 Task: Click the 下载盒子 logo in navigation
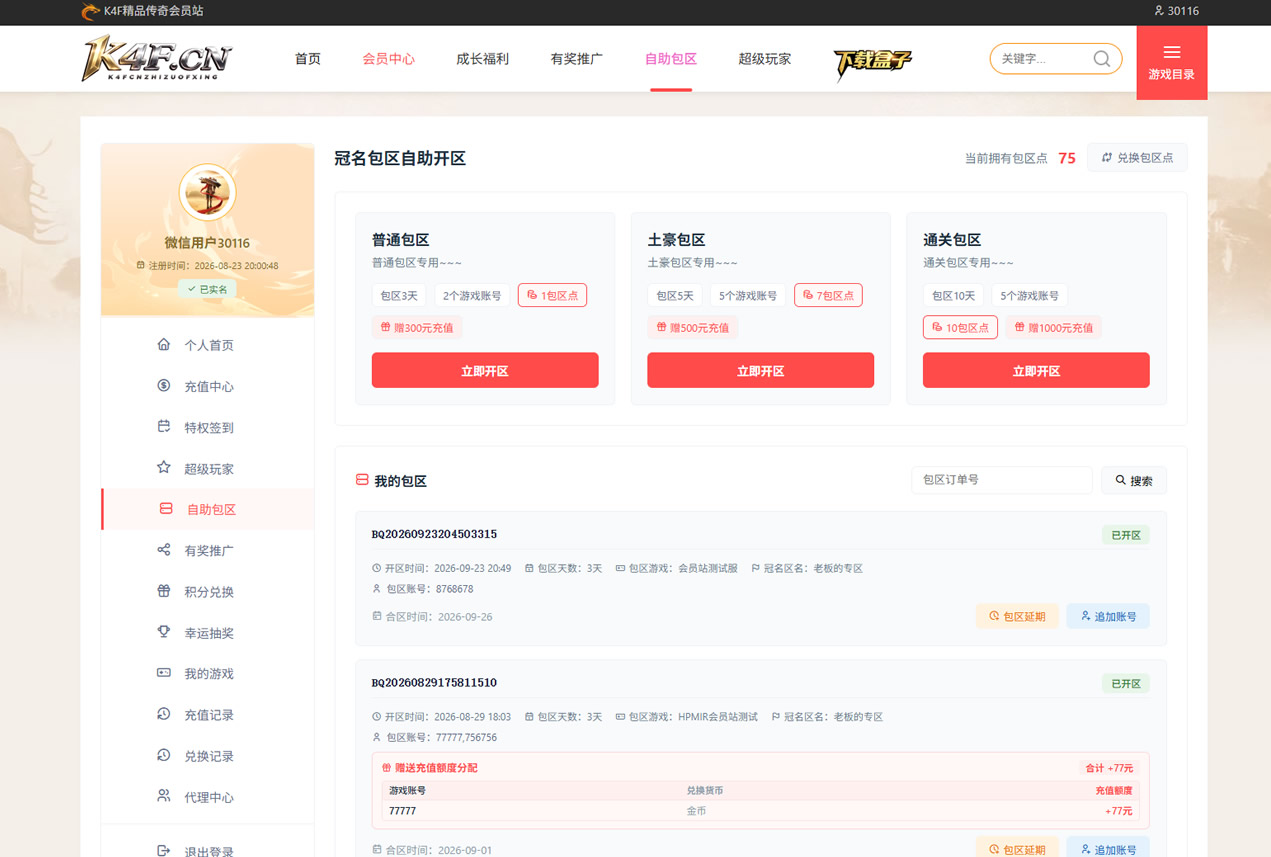tap(873, 63)
